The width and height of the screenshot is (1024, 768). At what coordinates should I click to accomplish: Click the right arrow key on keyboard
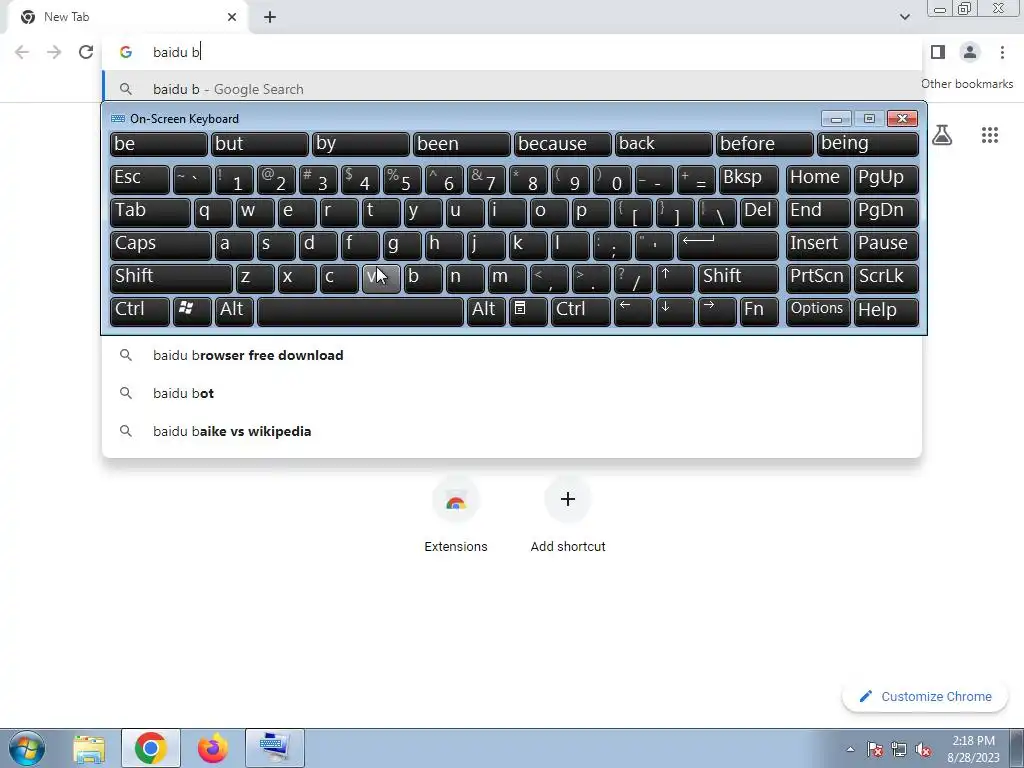717,311
